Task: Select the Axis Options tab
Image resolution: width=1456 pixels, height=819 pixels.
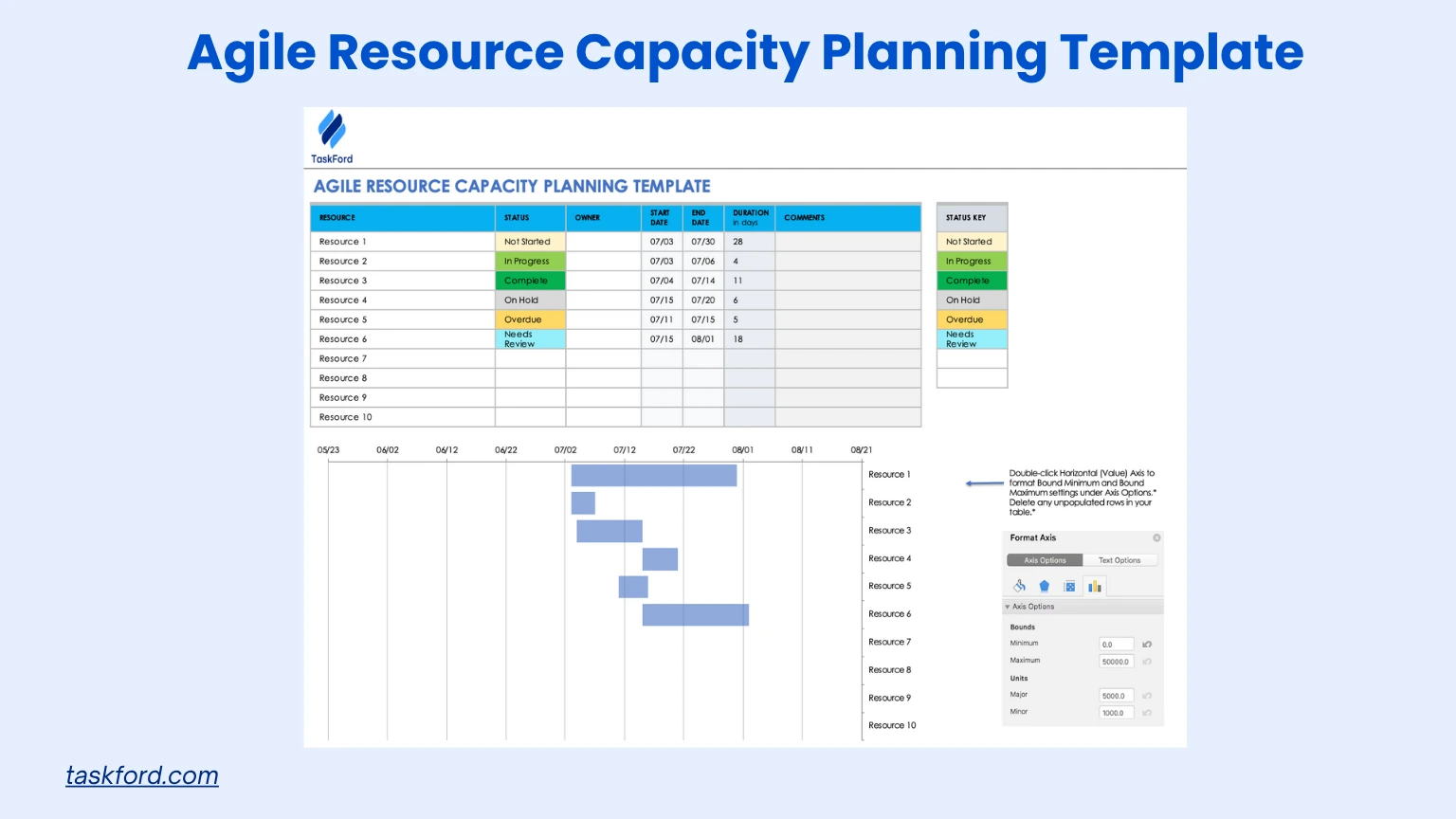Action: (1045, 560)
